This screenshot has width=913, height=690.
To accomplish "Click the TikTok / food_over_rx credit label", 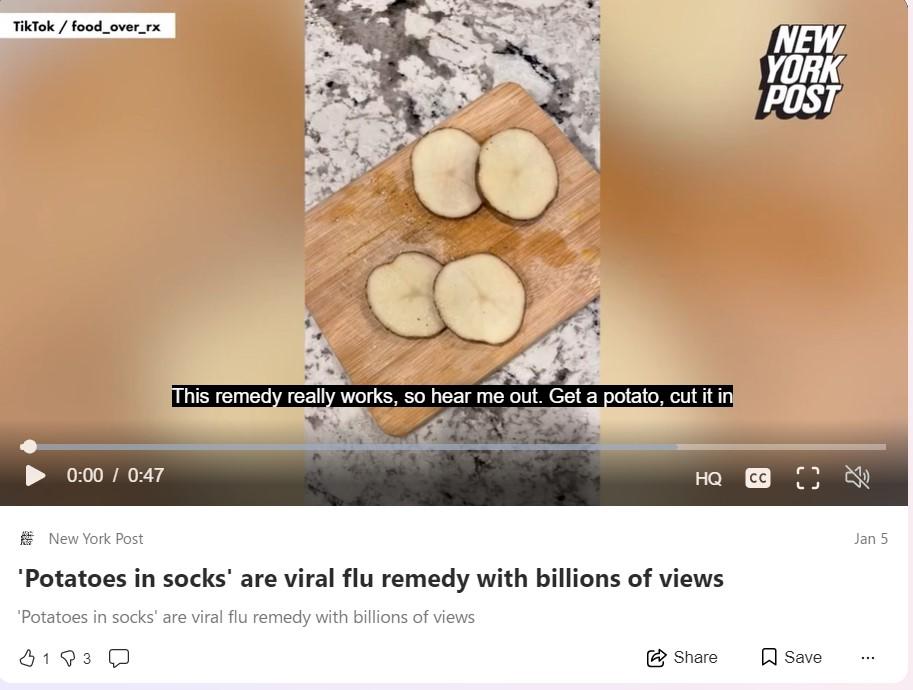I will tap(87, 26).
